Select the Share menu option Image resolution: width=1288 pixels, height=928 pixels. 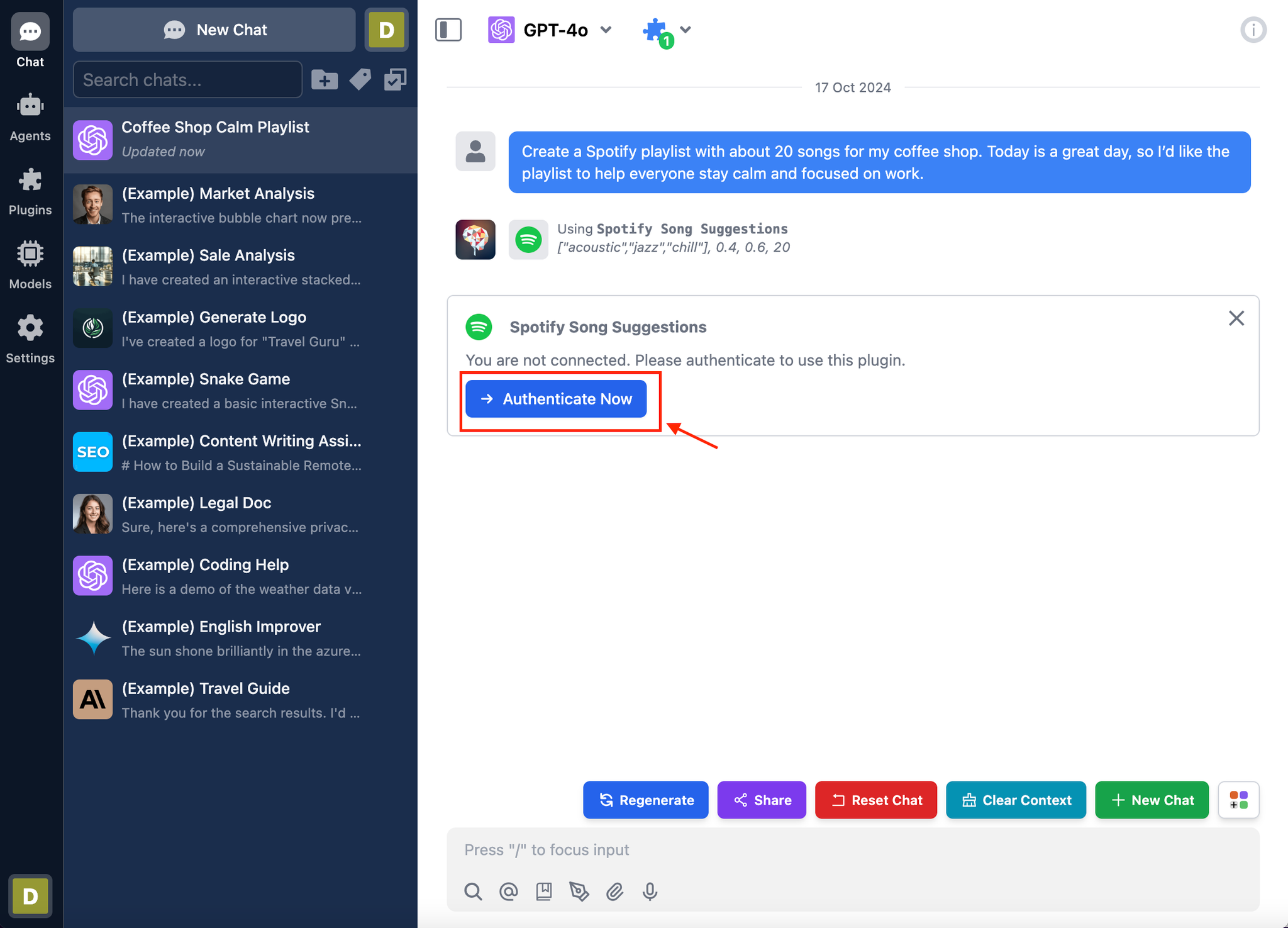[x=762, y=799]
